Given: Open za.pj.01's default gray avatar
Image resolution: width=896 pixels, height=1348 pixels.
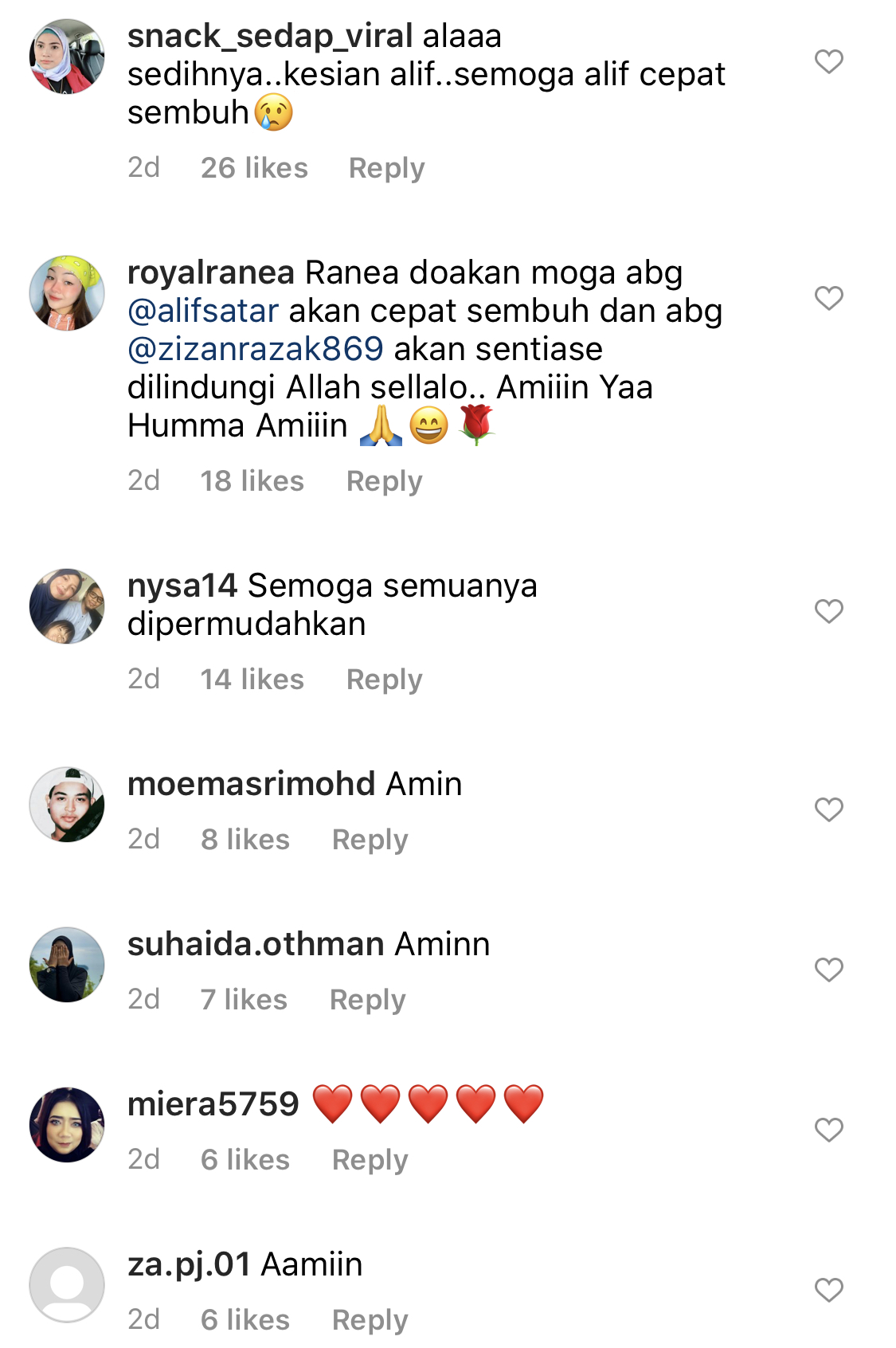Looking at the screenshot, I should pyautogui.click(x=67, y=1285).
